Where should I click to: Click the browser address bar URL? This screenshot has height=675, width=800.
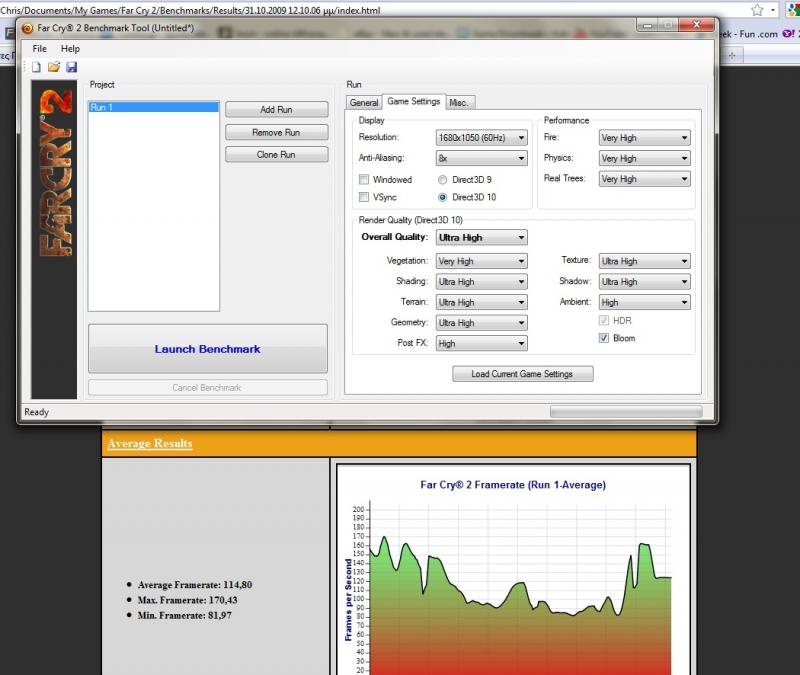click(x=190, y=10)
